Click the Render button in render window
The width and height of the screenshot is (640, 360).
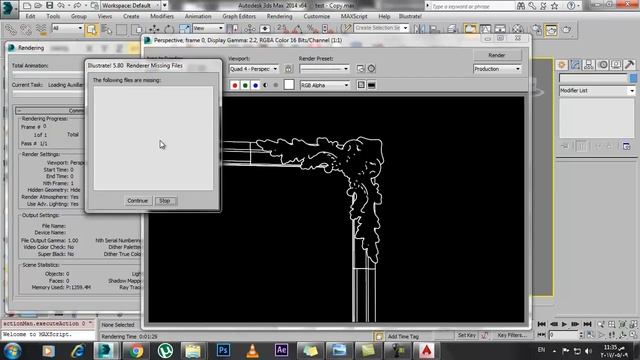point(497,55)
